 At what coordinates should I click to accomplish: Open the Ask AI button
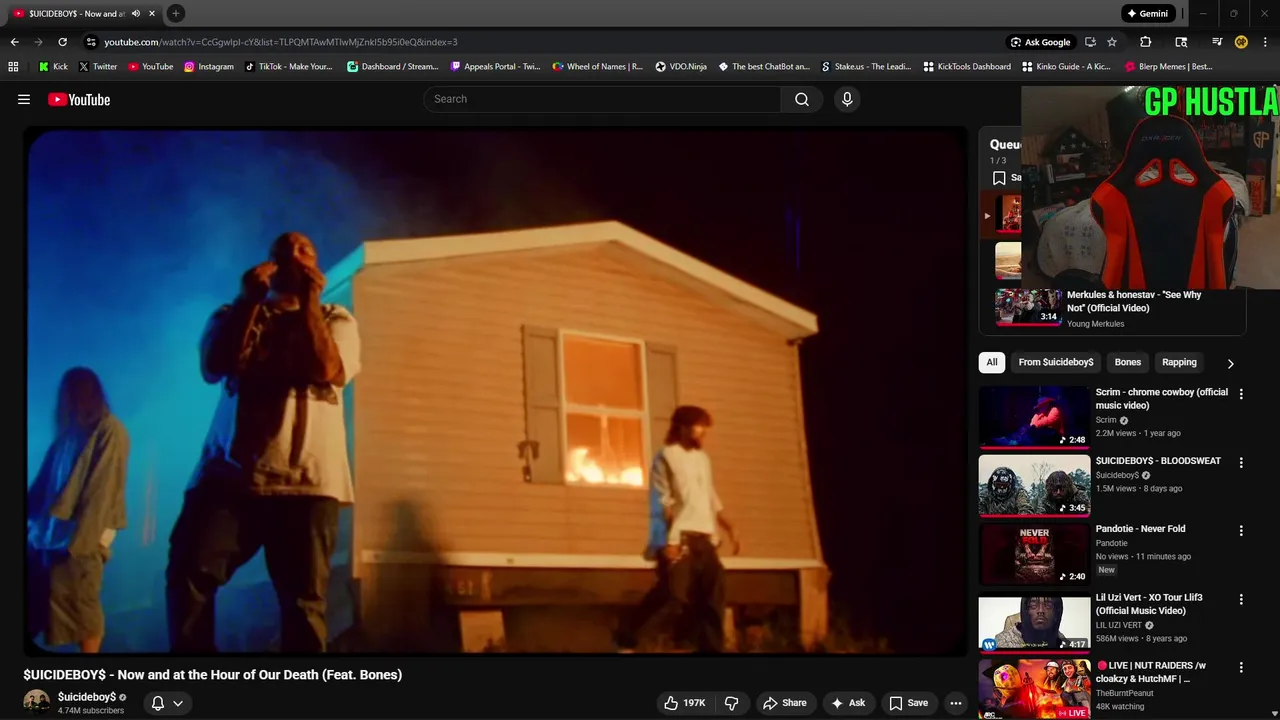point(848,703)
